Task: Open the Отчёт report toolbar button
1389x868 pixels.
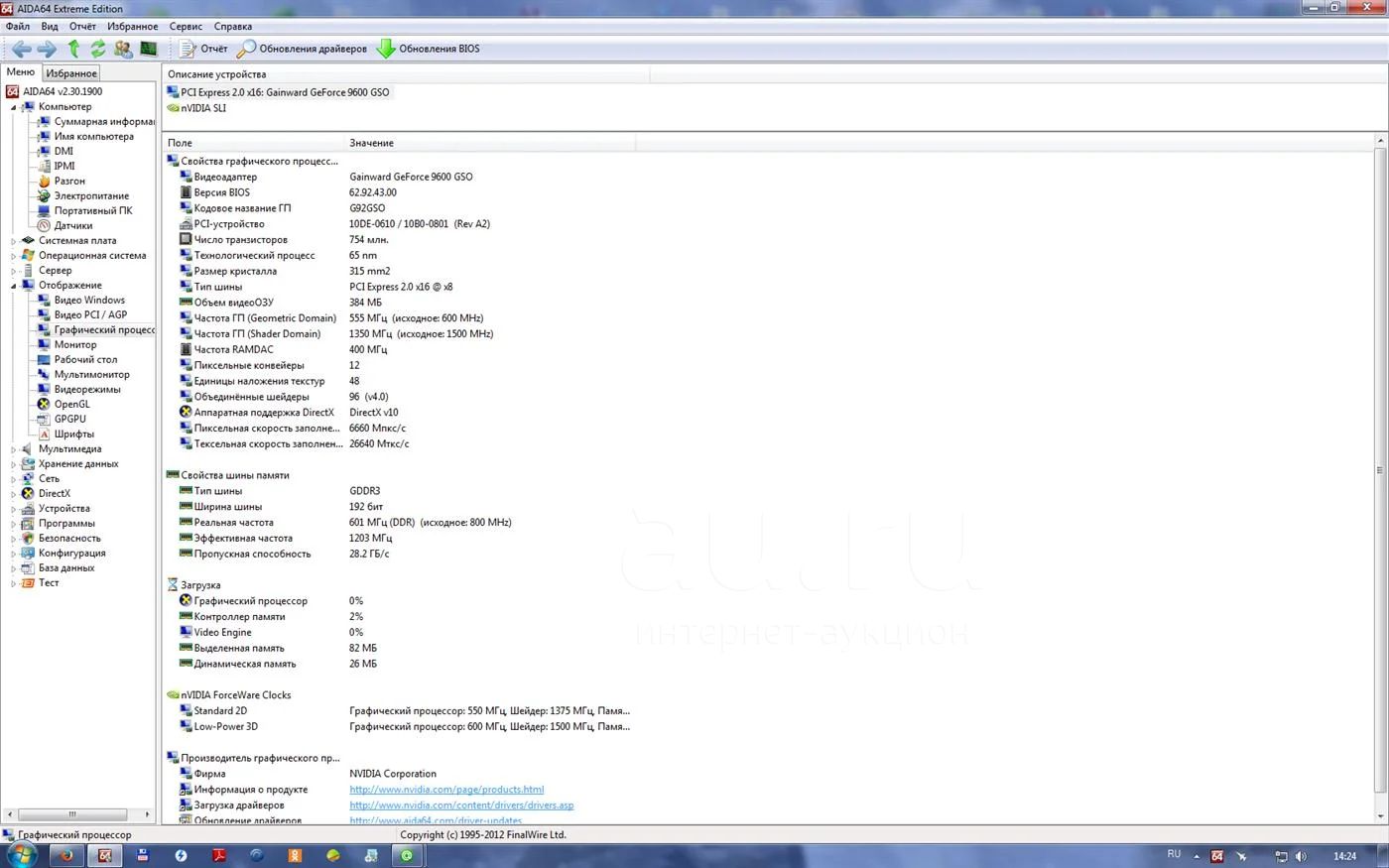Action: click(203, 49)
